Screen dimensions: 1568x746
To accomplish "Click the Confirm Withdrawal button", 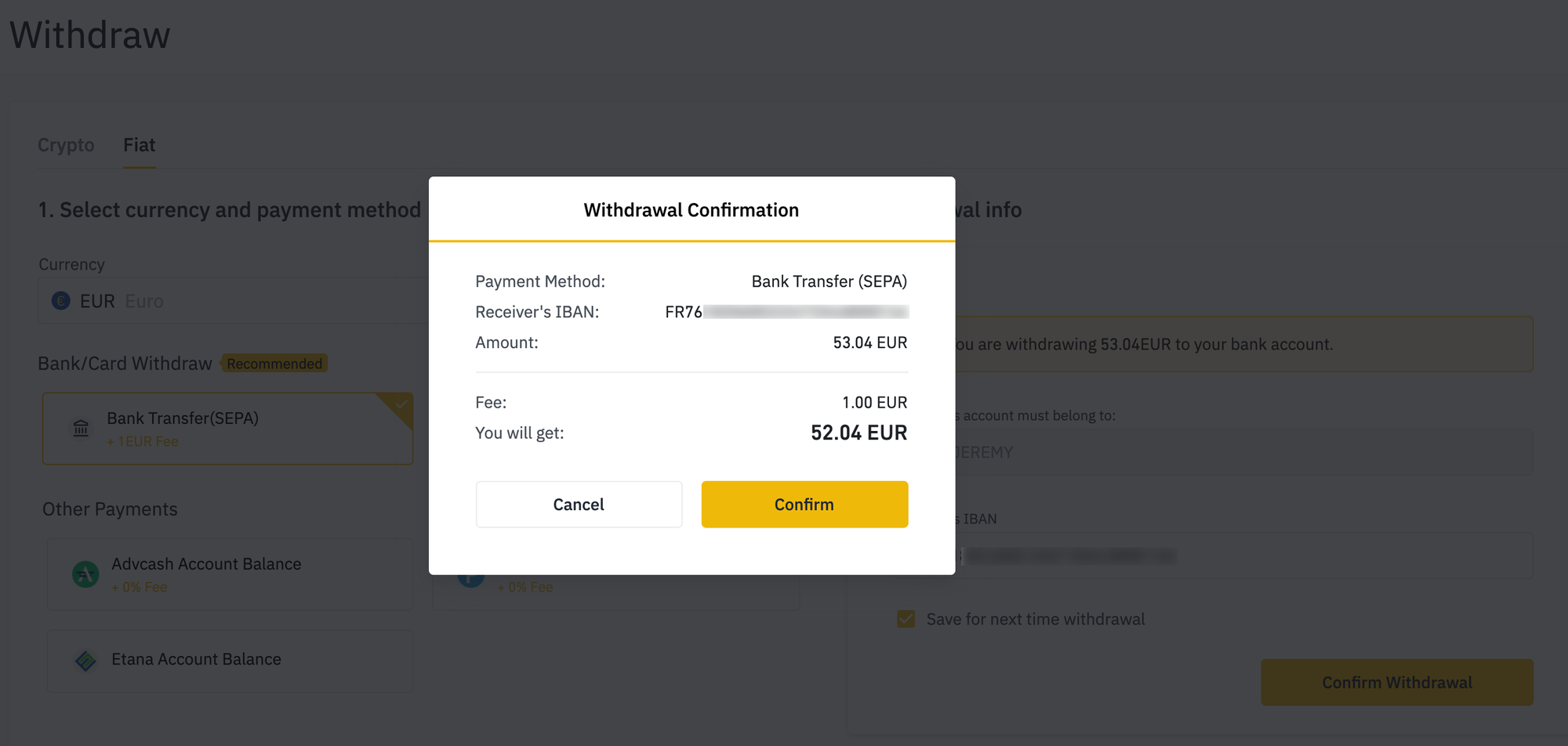I will (1397, 683).
